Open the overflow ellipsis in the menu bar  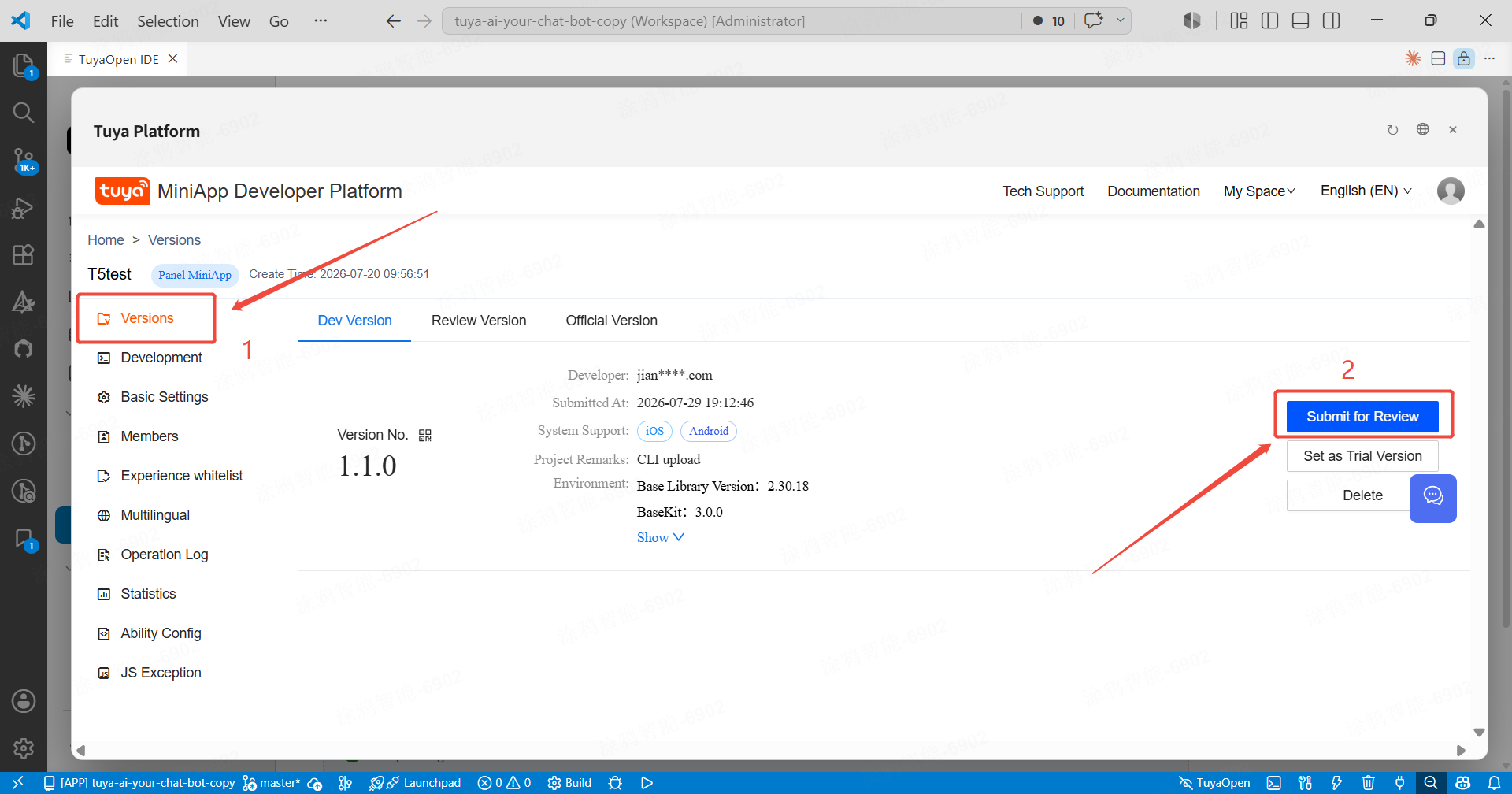[321, 20]
